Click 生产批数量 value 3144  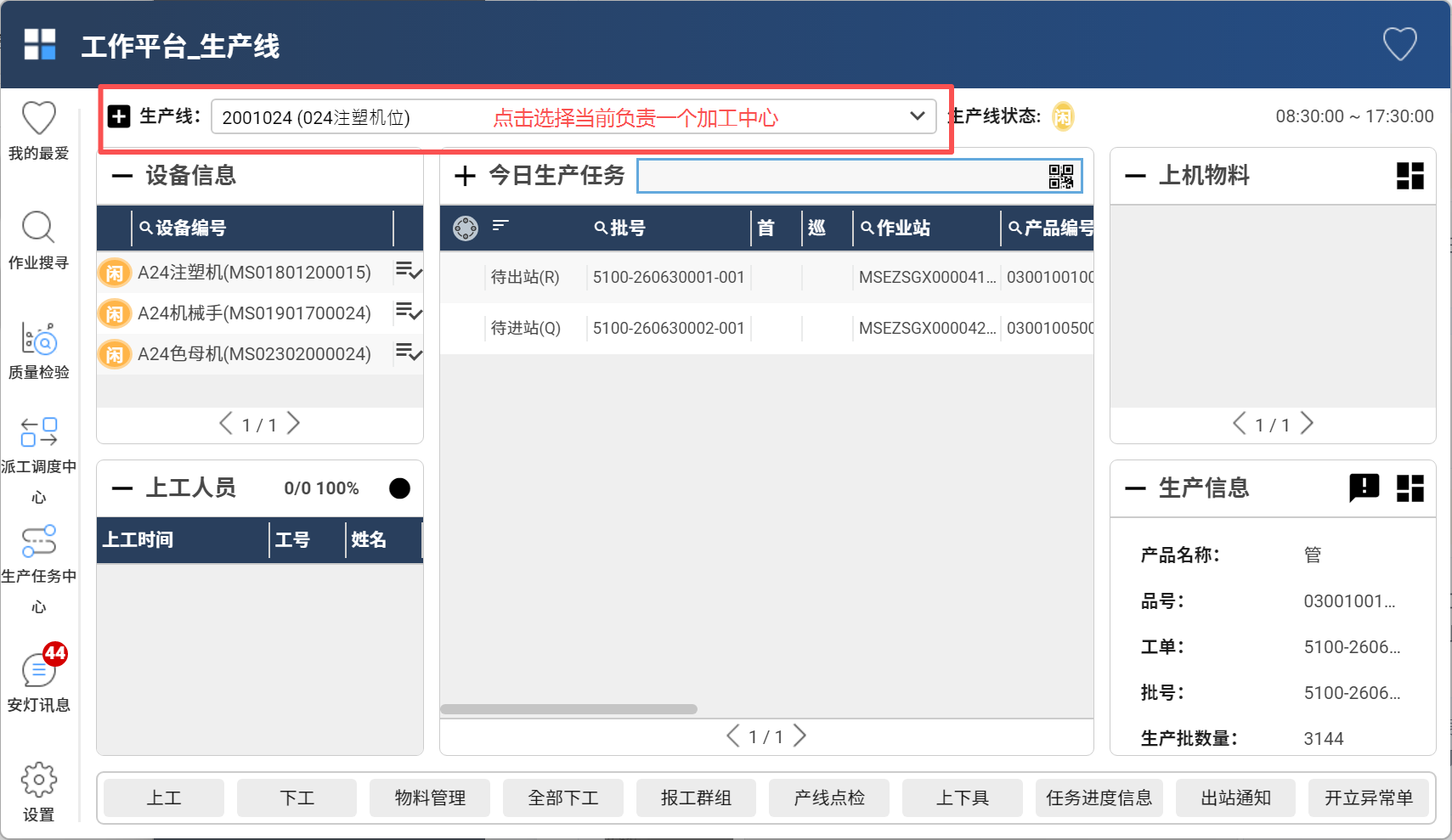(x=1324, y=738)
